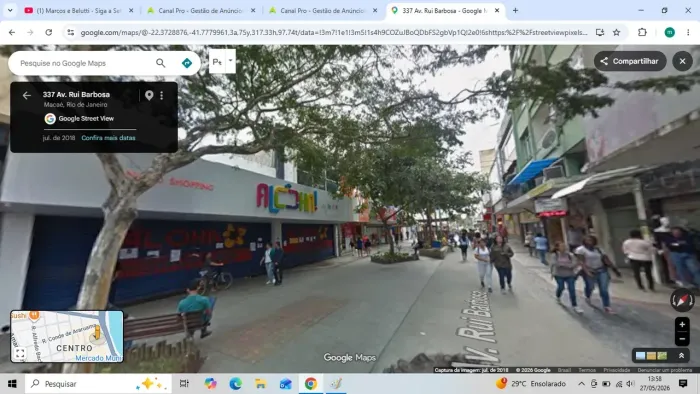Open the Chrome profile avatar

[669, 32]
